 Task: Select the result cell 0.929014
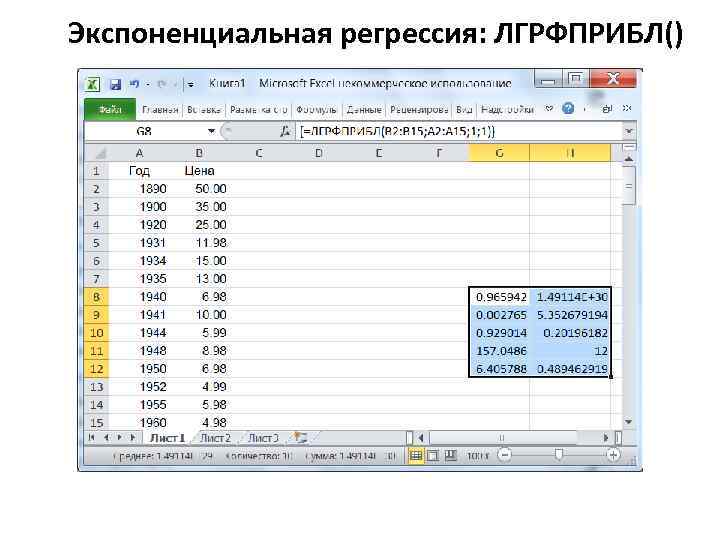(x=499, y=333)
